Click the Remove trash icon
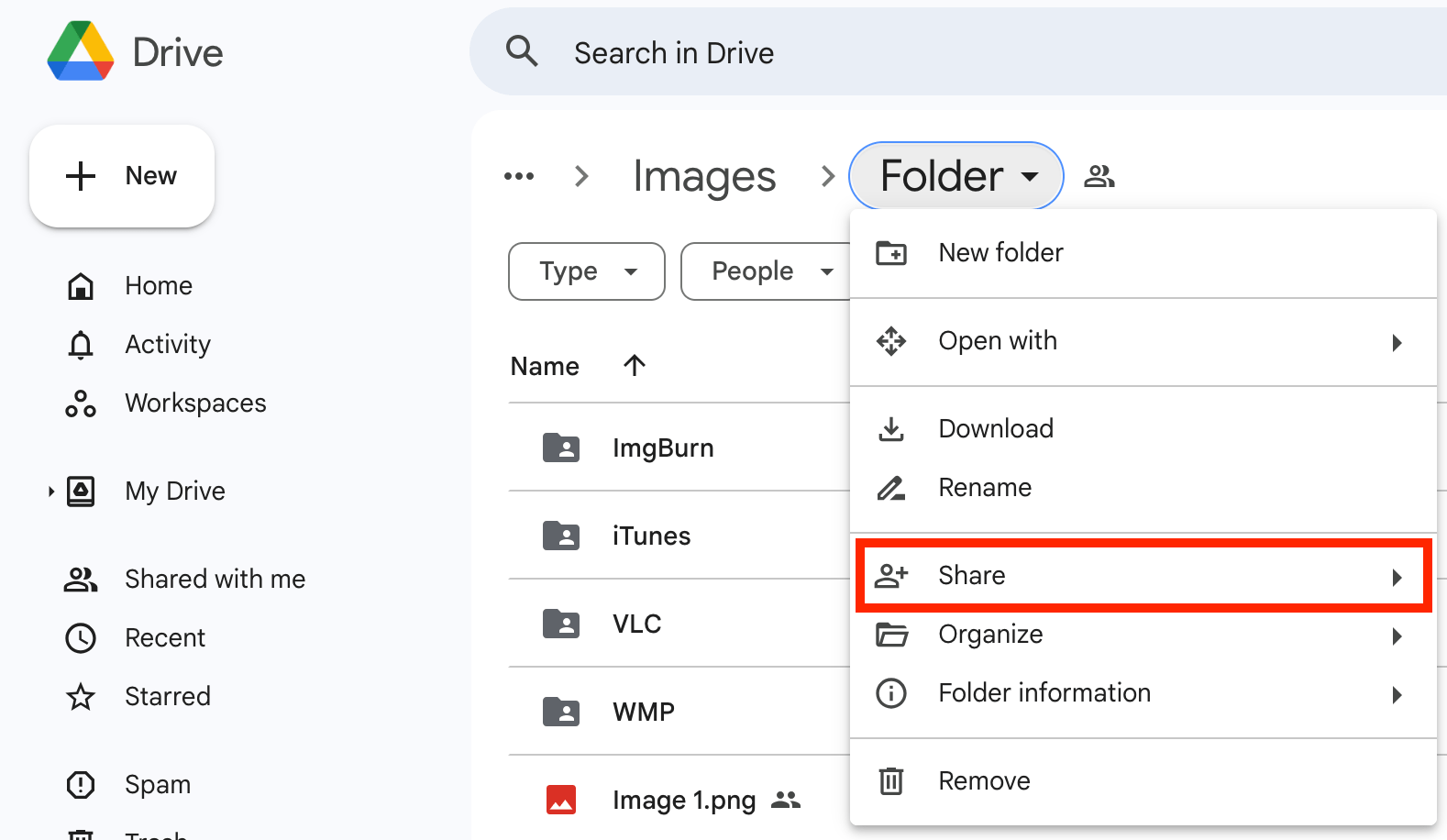Screen dimensions: 1447x840 coord(891,781)
